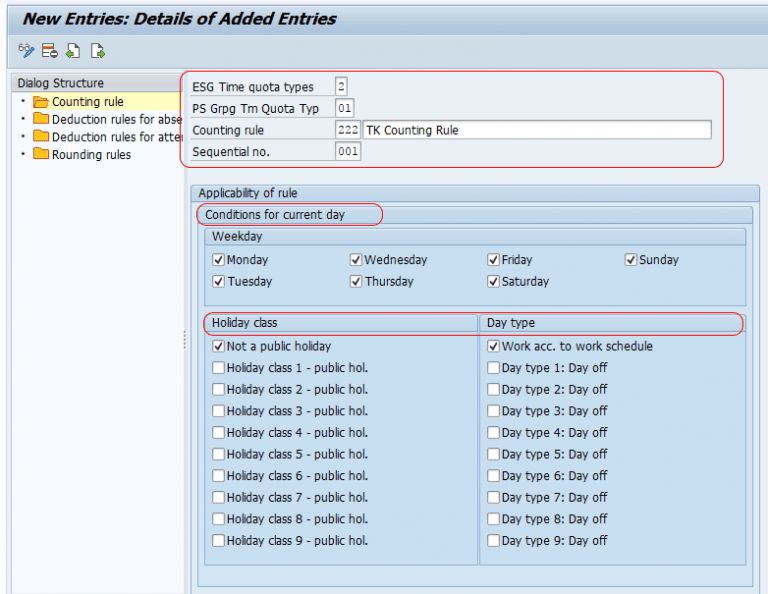
Task: Enable Holiday class 7 - public hol.
Action: tap(218, 498)
